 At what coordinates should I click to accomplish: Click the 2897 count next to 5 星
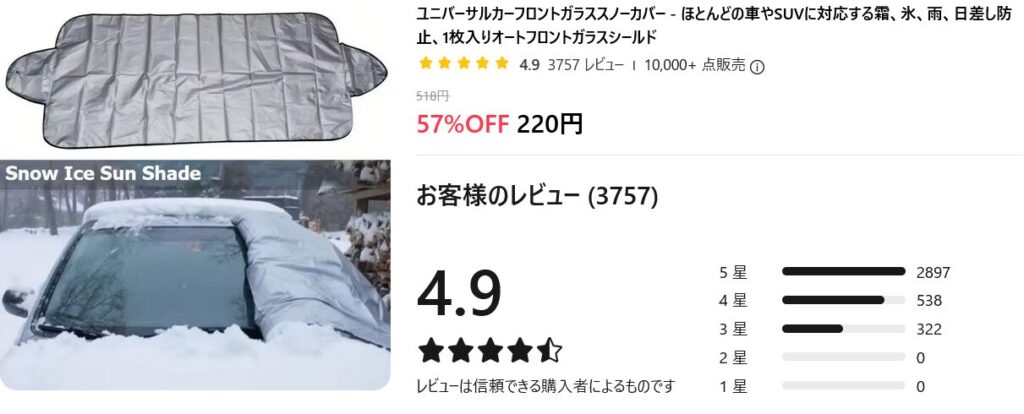[x=933, y=272]
